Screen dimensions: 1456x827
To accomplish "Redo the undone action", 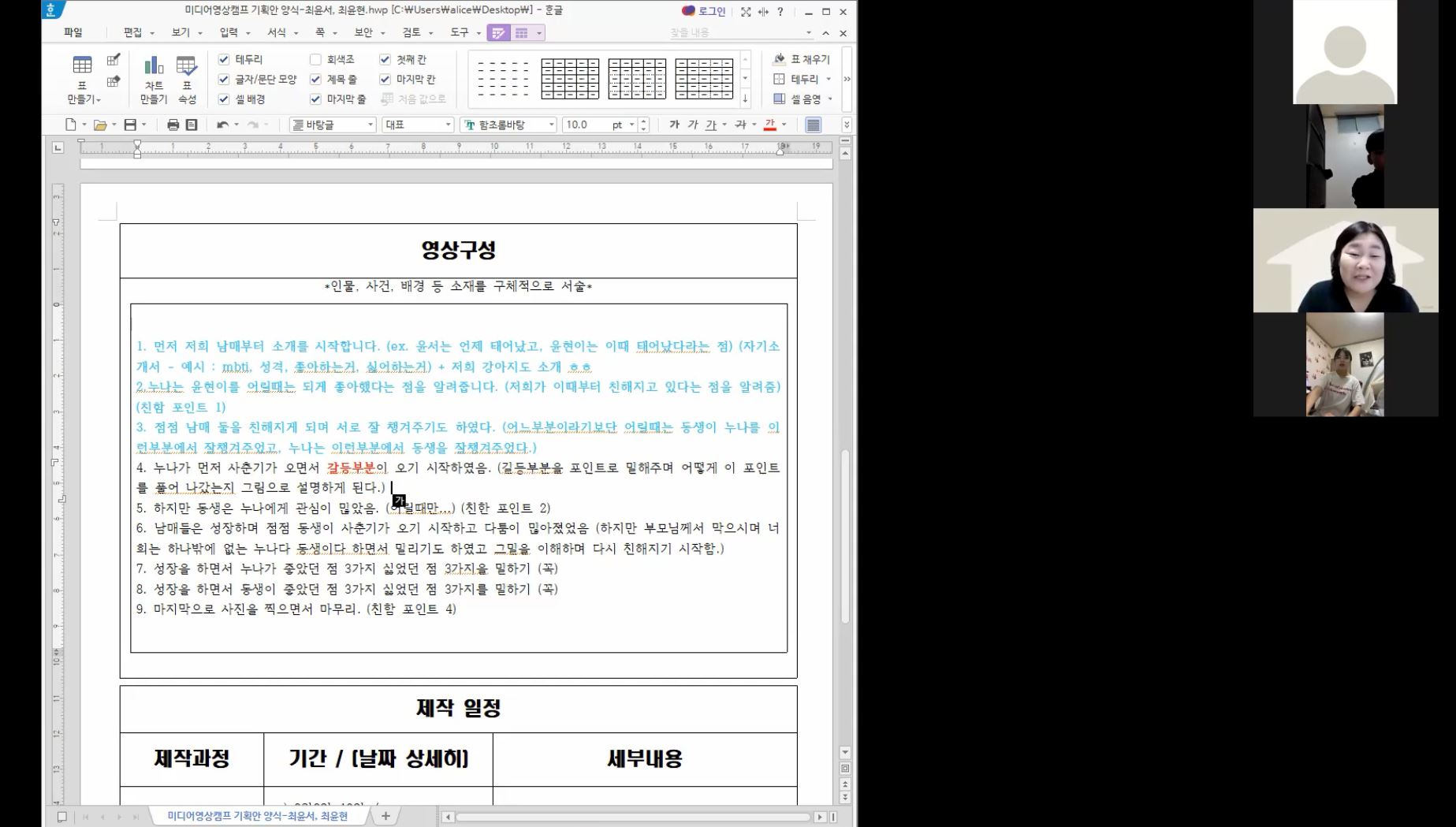I will 252,125.
